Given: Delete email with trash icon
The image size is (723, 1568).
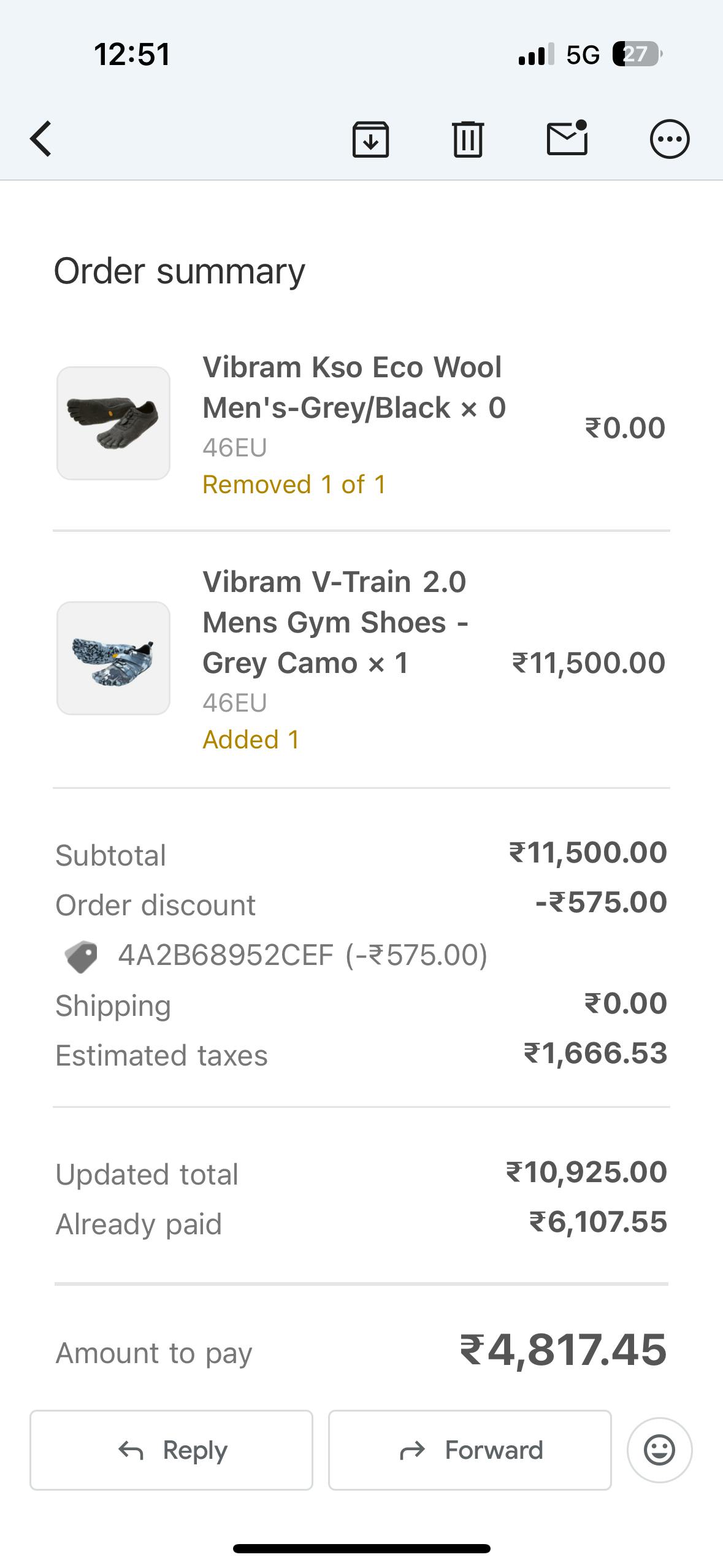Looking at the screenshot, I should pos(468,139).
